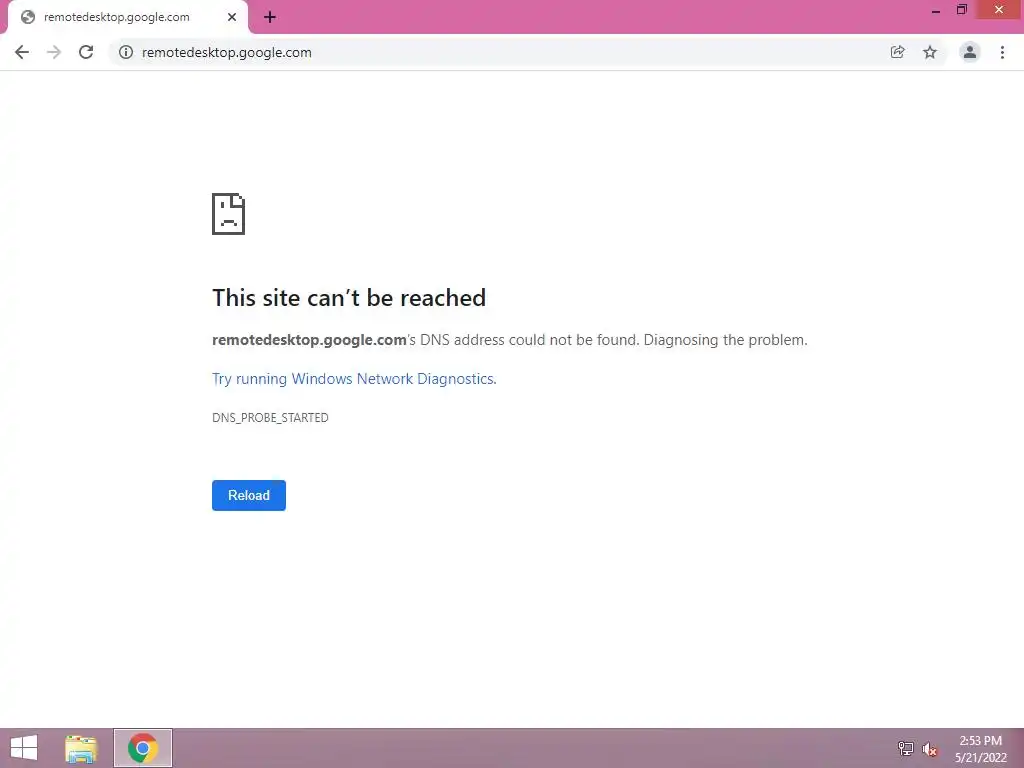Close the remotedesktop.google.com tab
The image size is (1024, 768).
coord(232,17)
